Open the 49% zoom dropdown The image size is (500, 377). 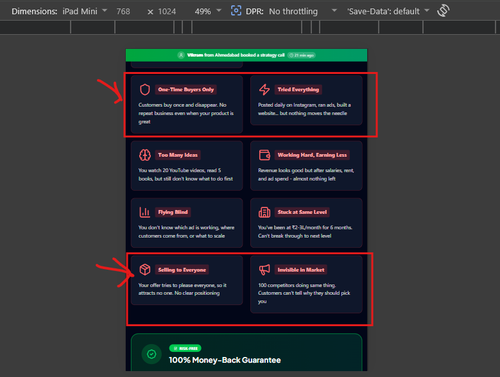click(x=208, y=11)
